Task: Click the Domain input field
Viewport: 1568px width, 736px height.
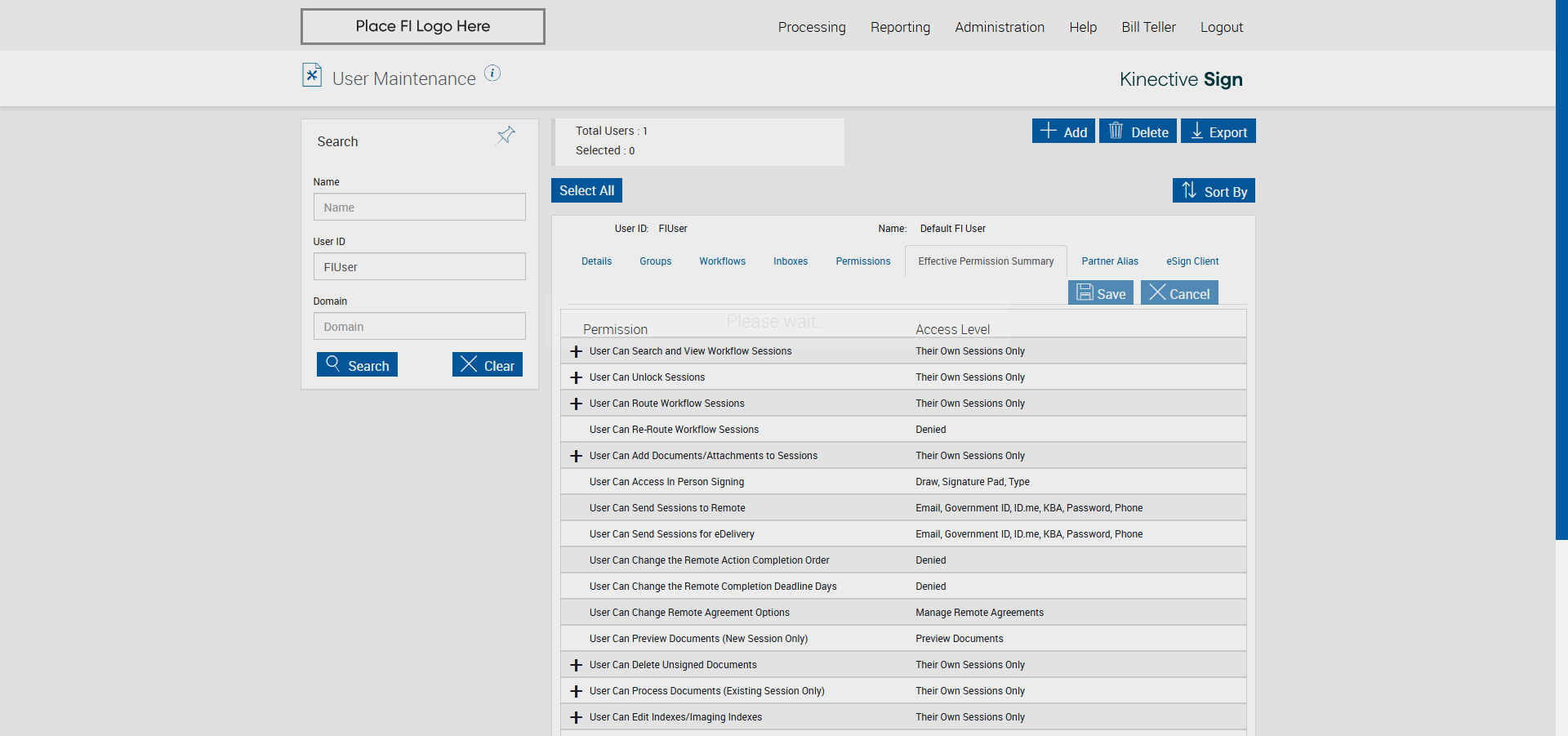Action: [419, 327]
